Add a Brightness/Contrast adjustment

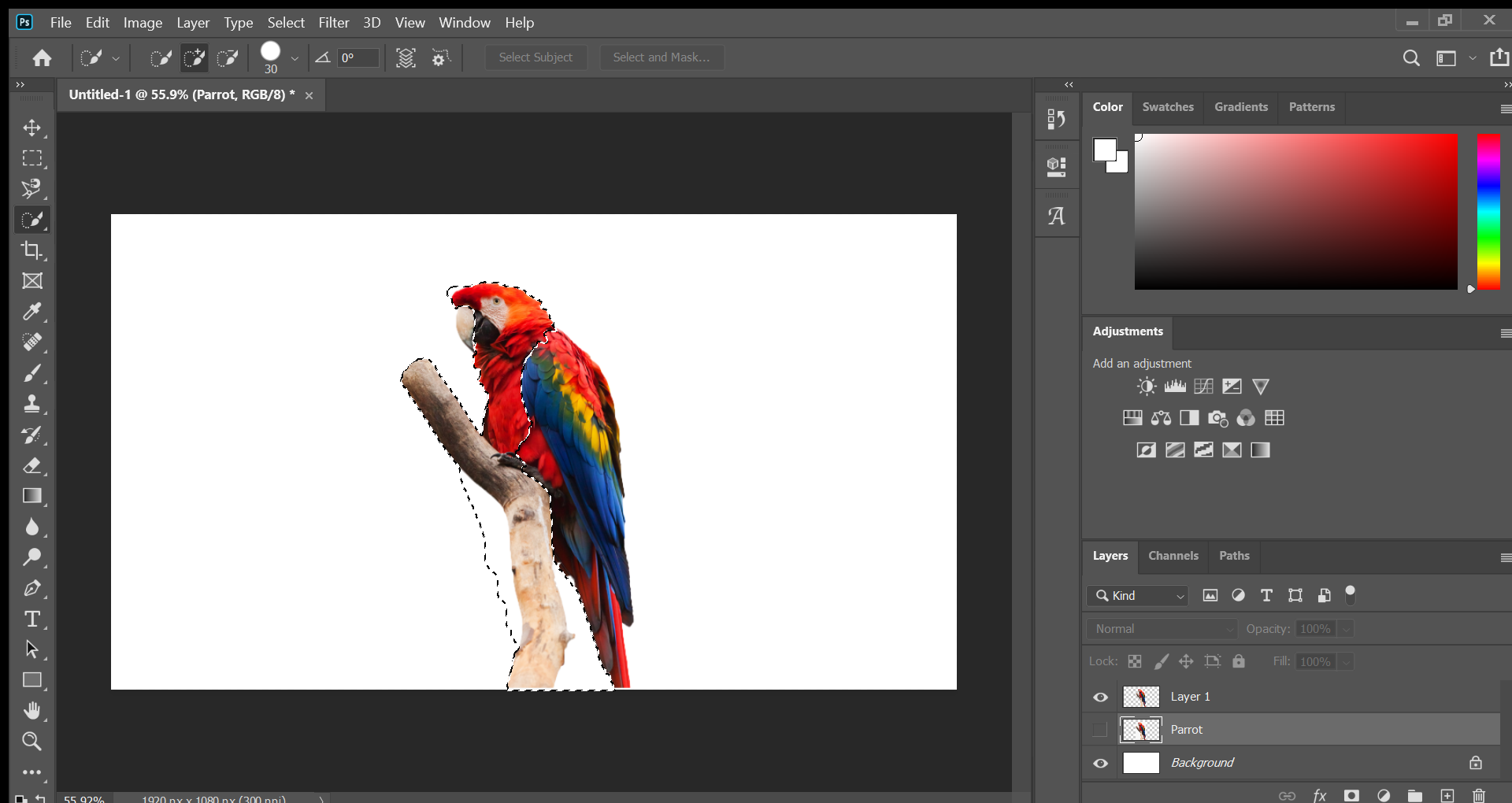click(1146, 387)
